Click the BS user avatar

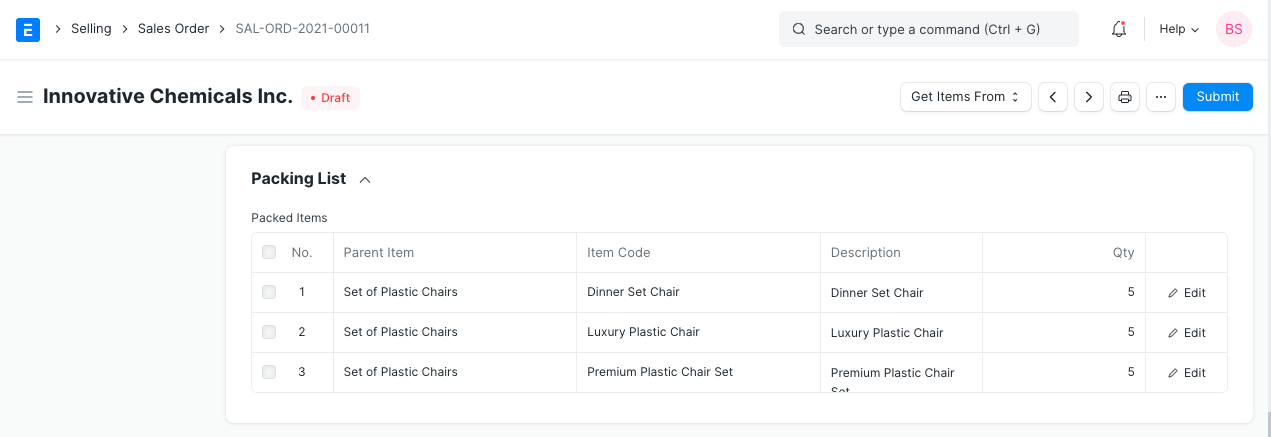point(1233,30)
